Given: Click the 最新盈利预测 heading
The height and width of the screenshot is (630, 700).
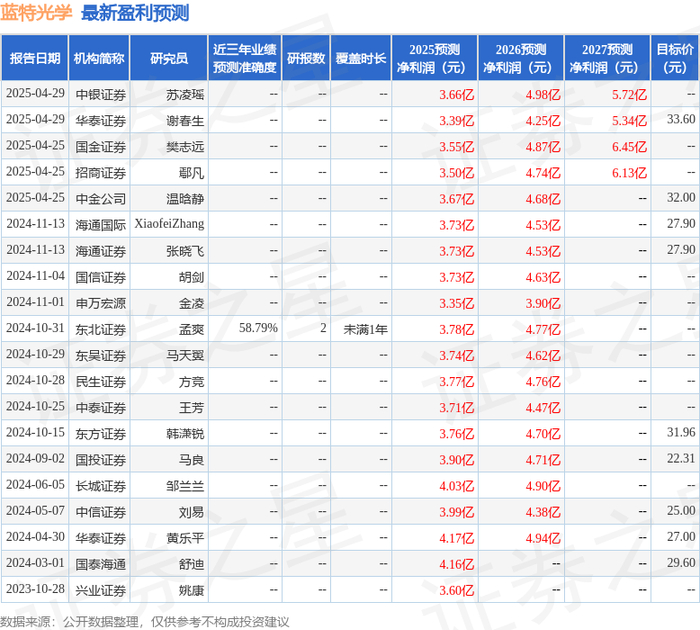Looking at the screenshot, I should tap(135, 13).
